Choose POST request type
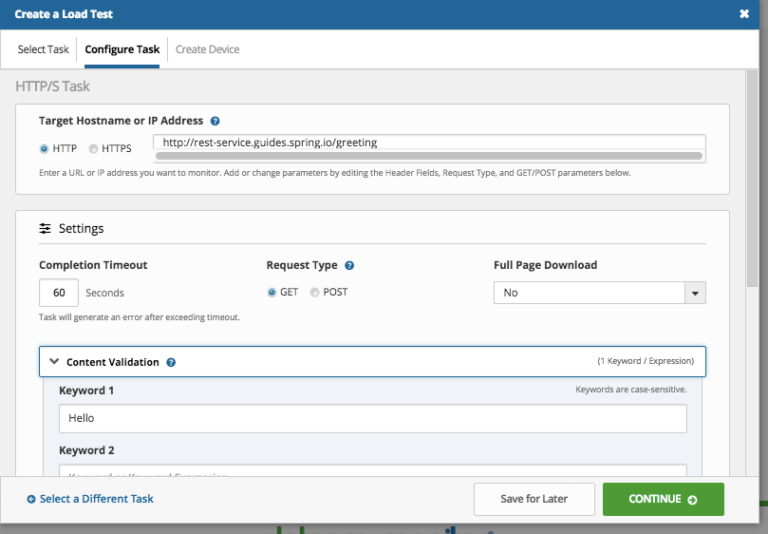 click(x=314, y=292)
